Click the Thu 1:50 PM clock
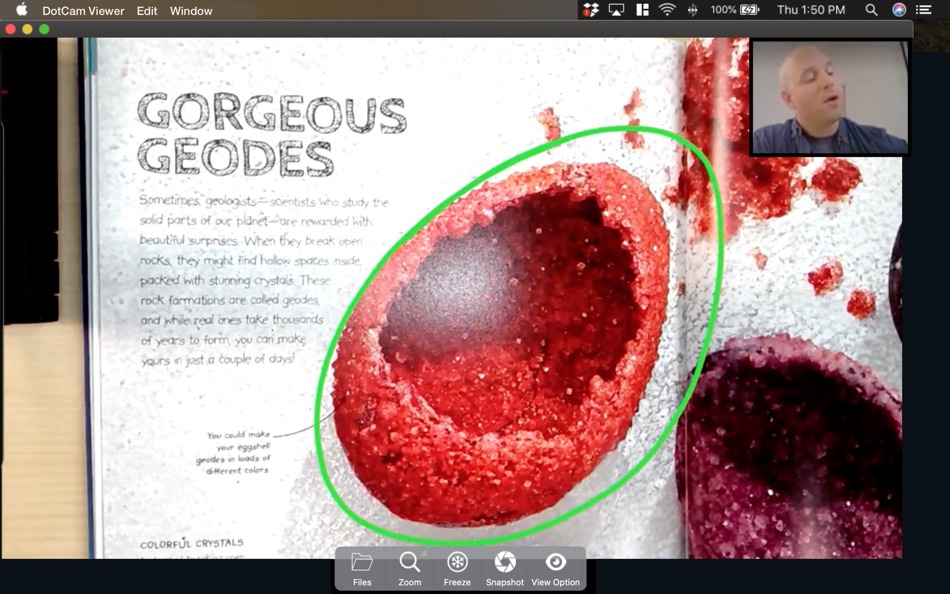 (811, 10)
